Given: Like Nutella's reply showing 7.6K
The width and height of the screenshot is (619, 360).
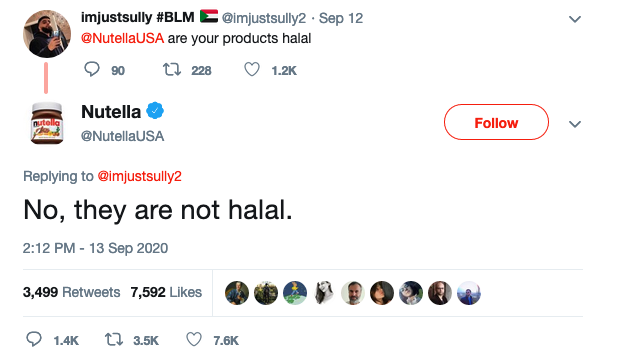Looking at the screenshot, I should tap(194, 339).
